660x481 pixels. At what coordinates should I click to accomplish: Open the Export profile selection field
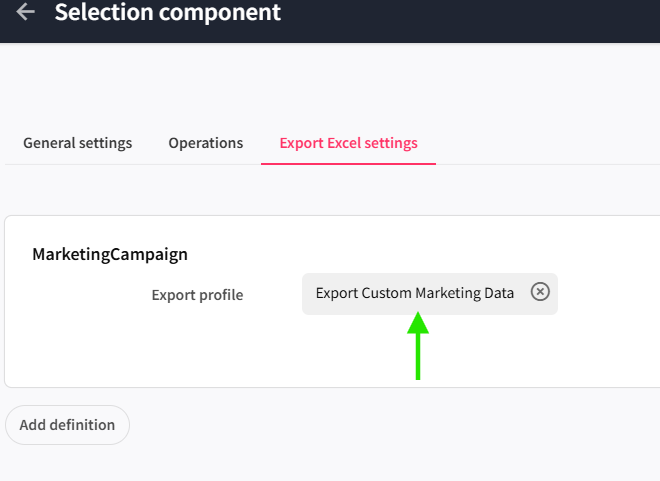pos(414,293)
